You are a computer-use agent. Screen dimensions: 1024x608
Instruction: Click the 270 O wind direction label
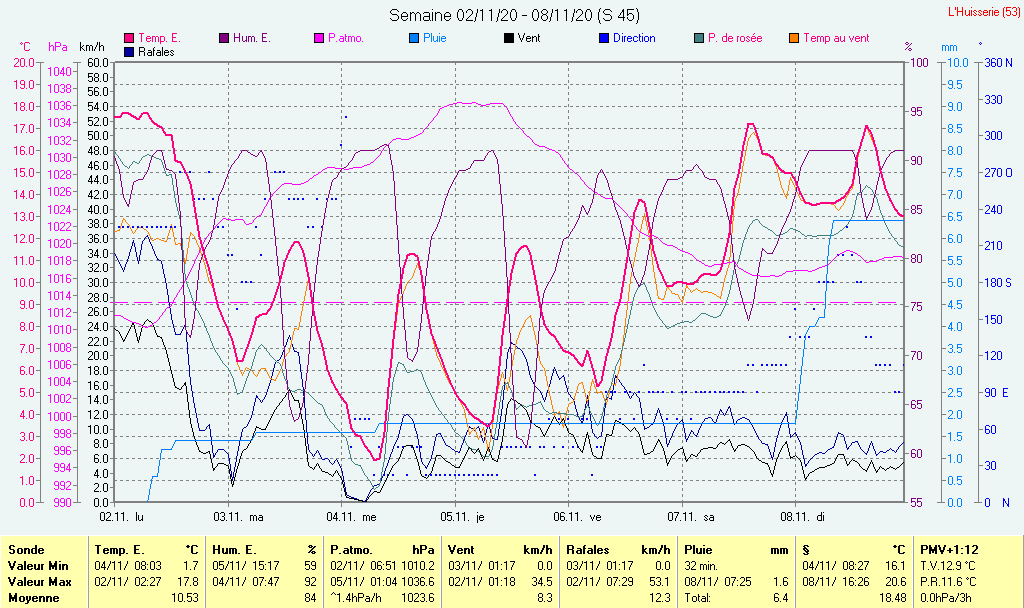coord(999,173)
